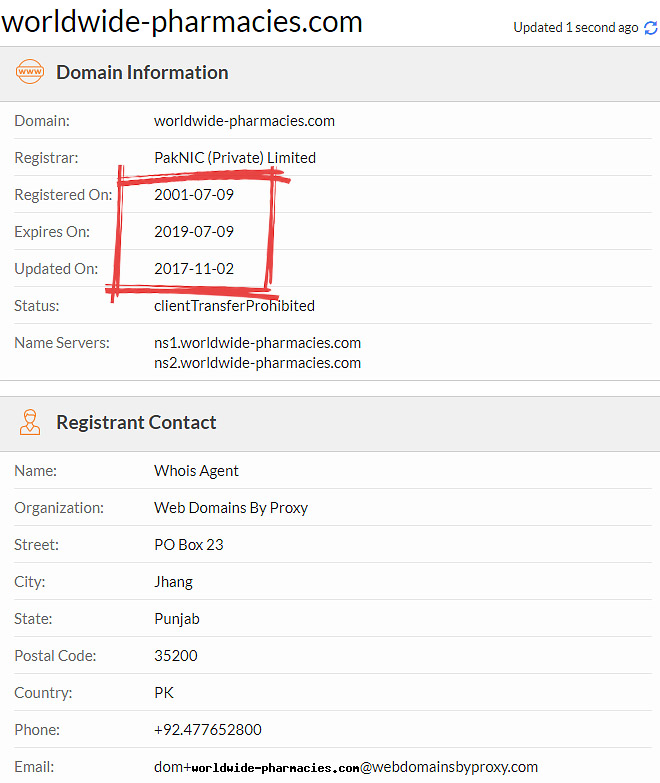Select state value Punjab
This screenshot has height=783, width=660.
coord(177,619)
